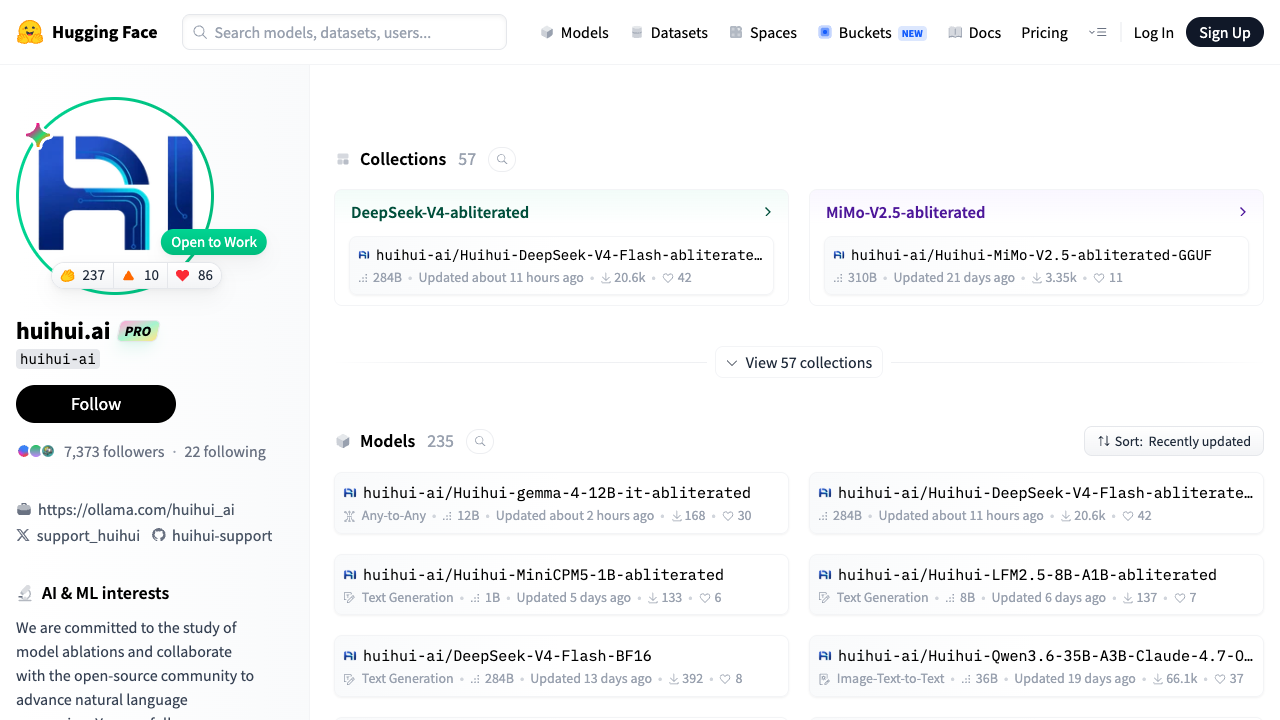The width and height of the screenshot is (1280, 720).
Task: Click the X (Twitter) logo icon
Action: click(x=24, y=535)
